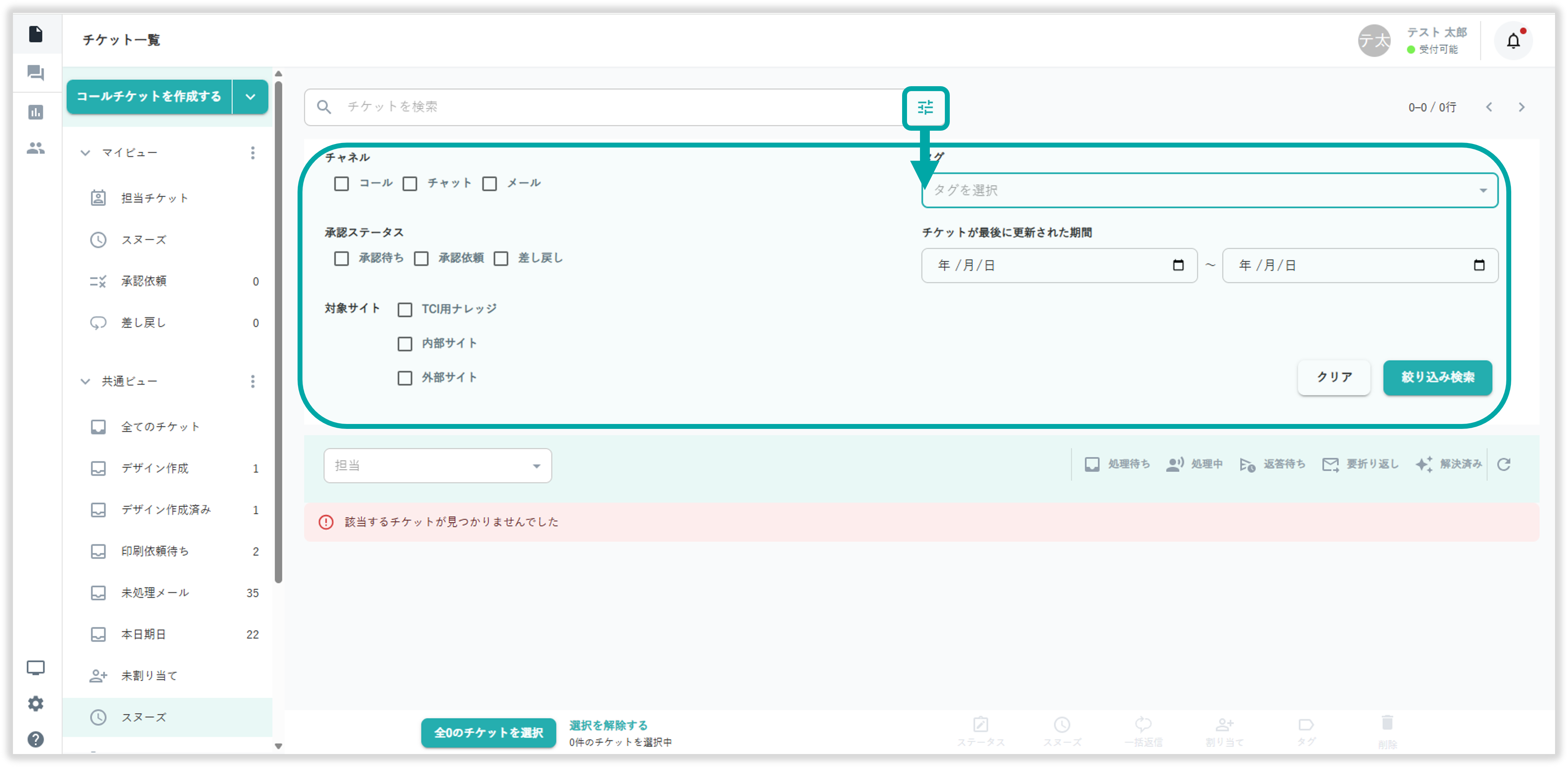Click the help question mark icon
Image resolution: width=1568 pixels, height=767 pixels.
point(36,739)
